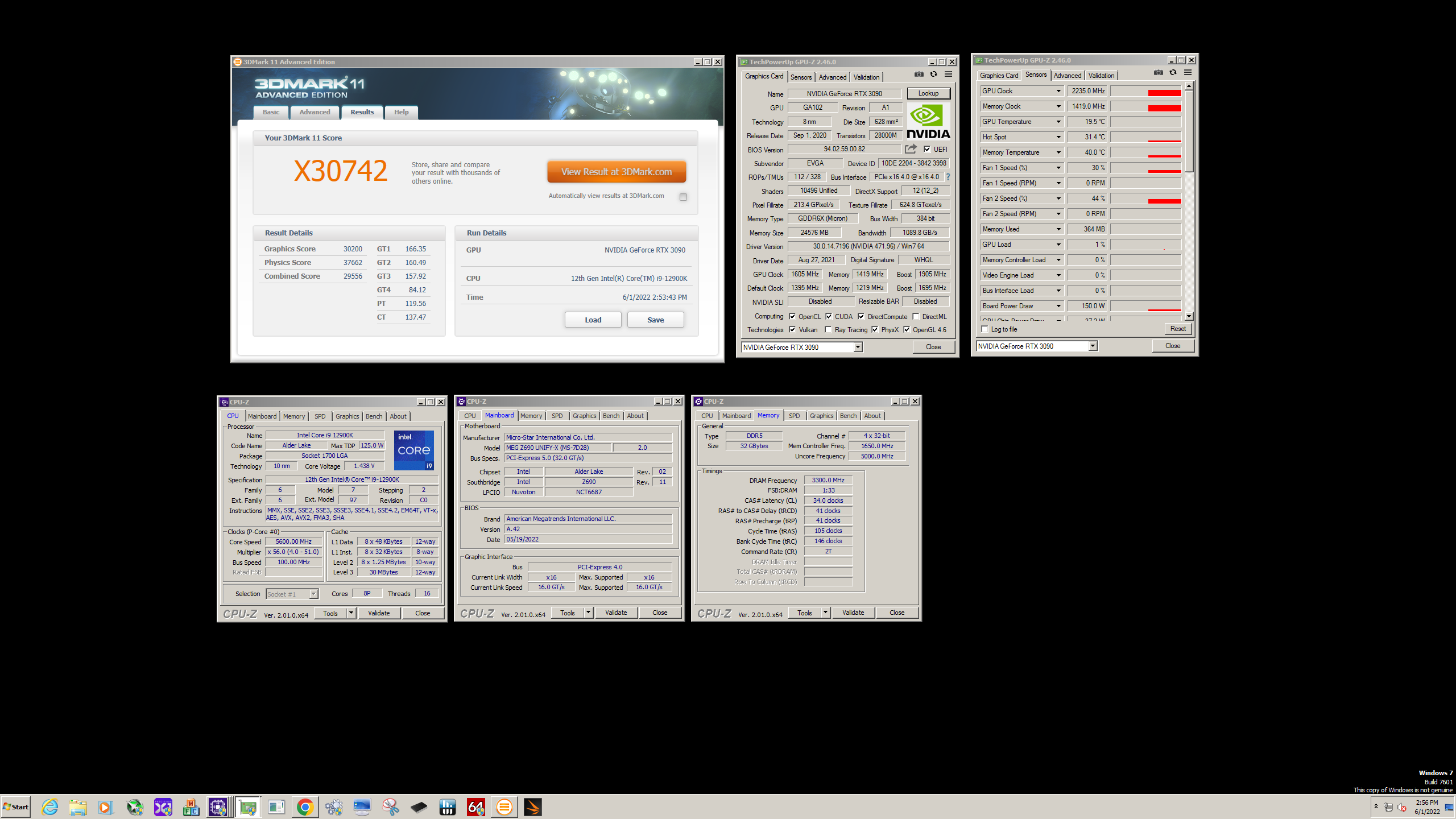This screenshot has width=1456, height=819.
Task: Open the gears settings taskbar icon
Action: tap(334, 807)
